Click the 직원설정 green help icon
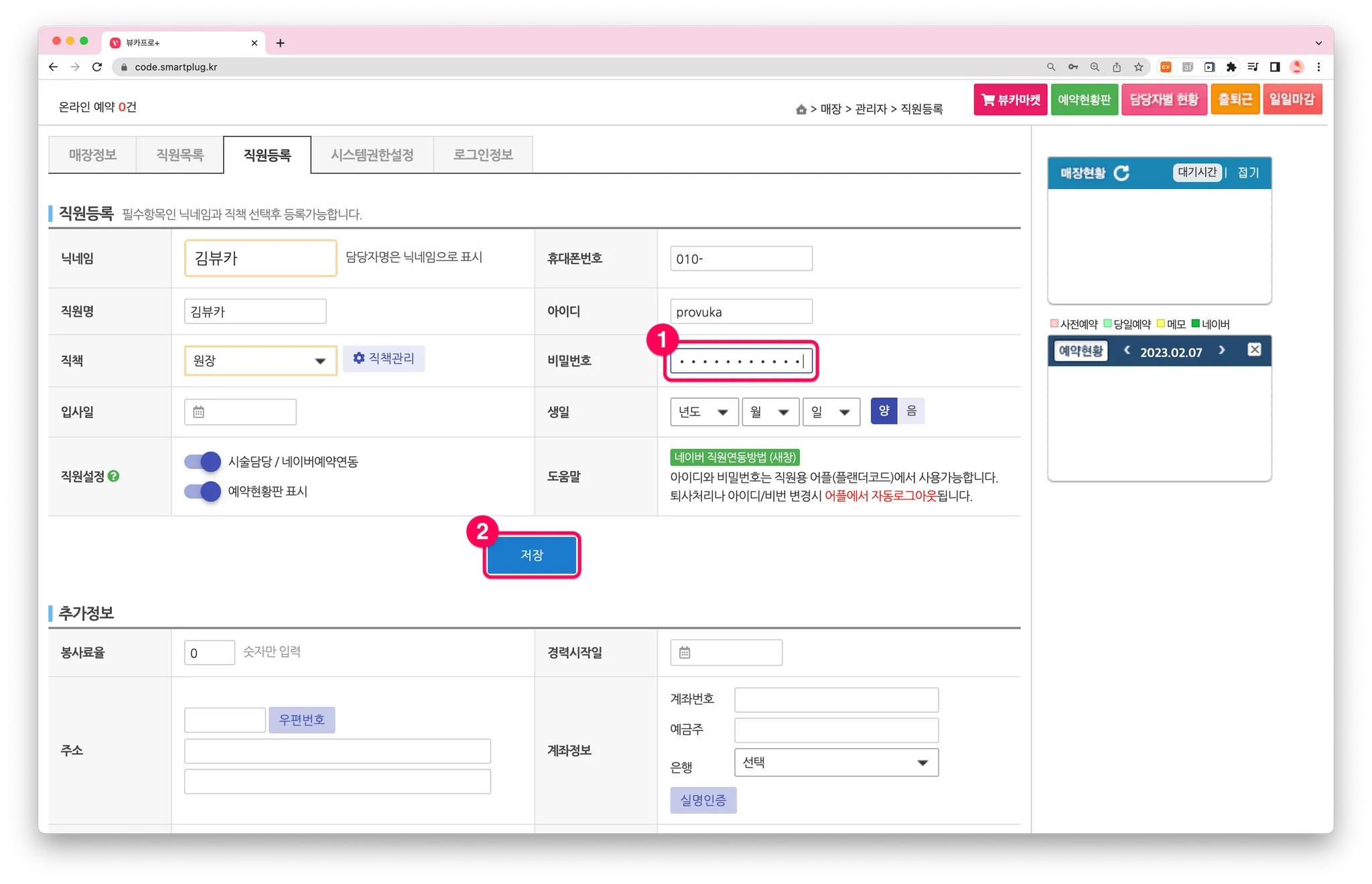Viewport: 1372px width, 884px height. coord(114,476)
